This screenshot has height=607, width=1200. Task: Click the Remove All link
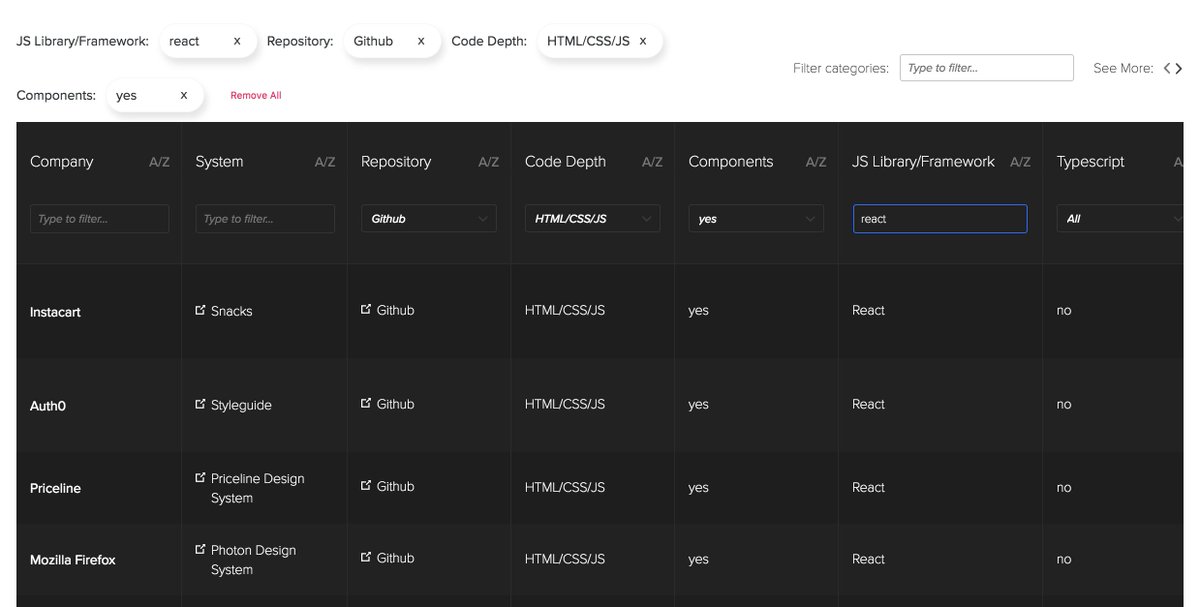[256, 96]
